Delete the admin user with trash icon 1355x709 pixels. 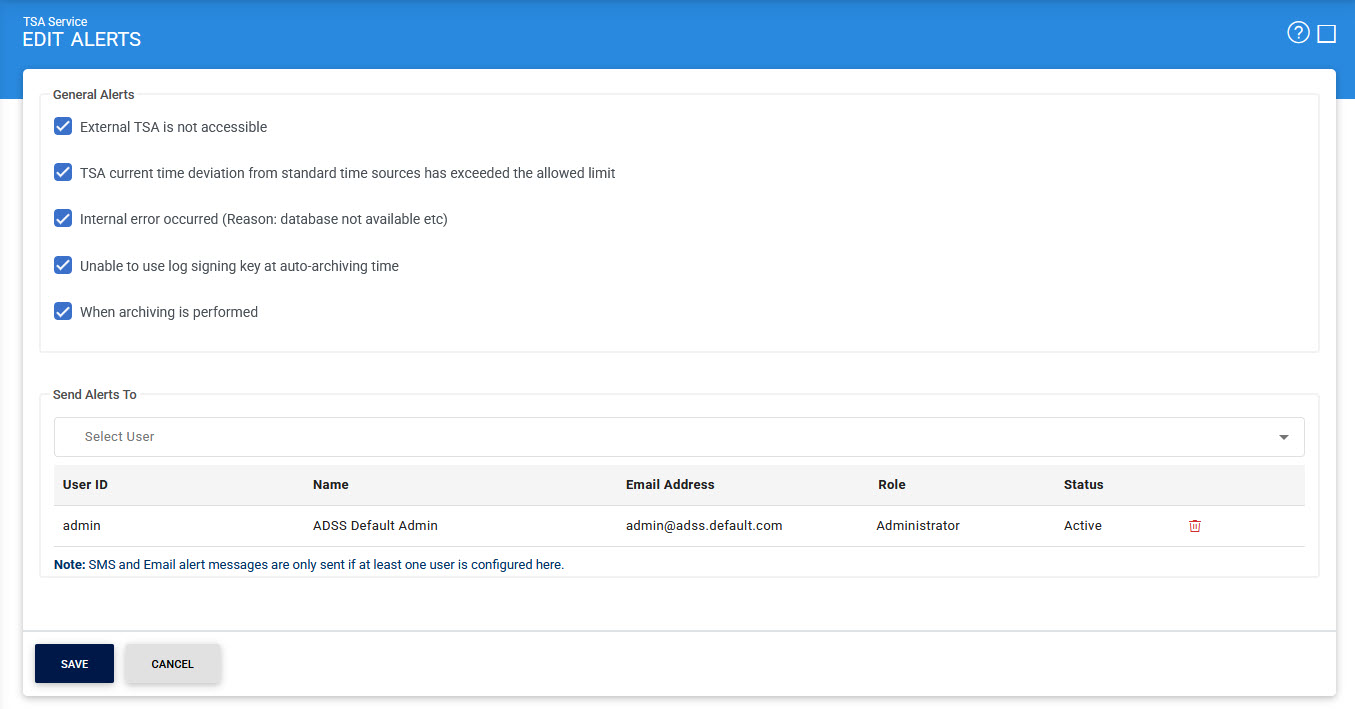(x=1195, y=526)
